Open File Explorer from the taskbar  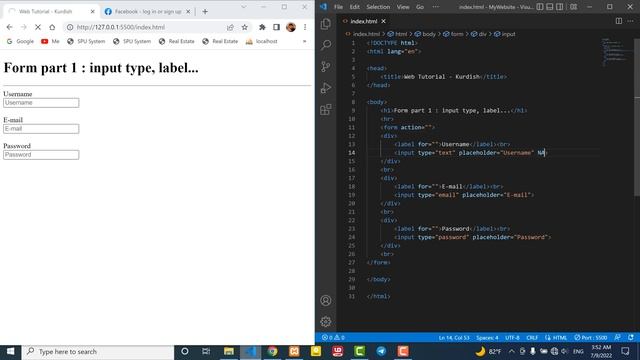tap(229, 351)
